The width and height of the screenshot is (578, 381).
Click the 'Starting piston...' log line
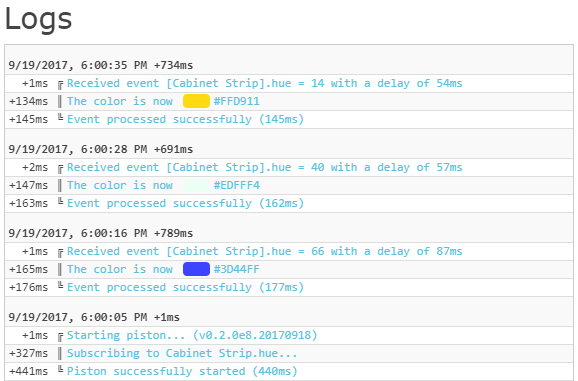192,335
